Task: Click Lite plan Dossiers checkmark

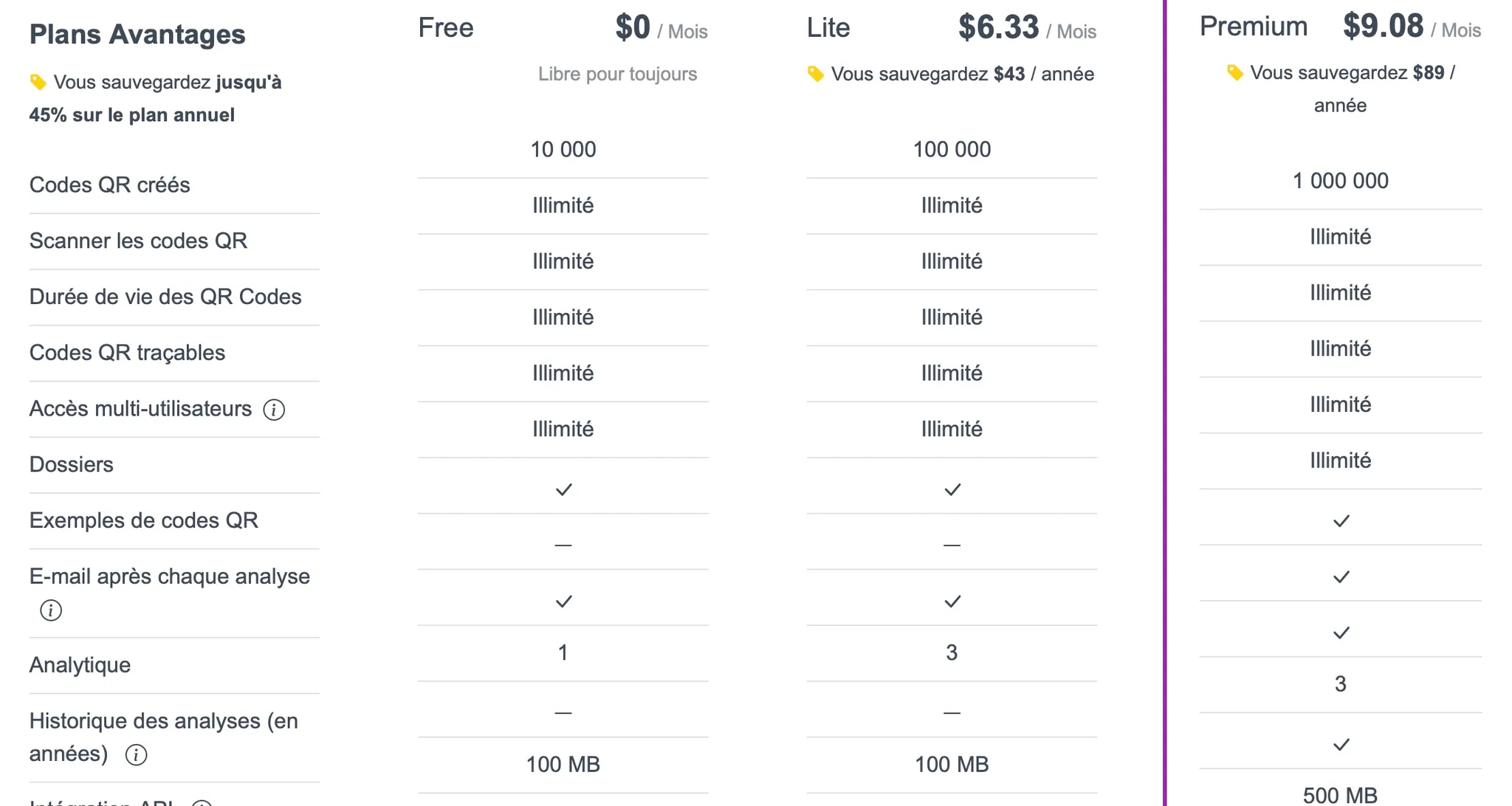Action: [952, 489]
